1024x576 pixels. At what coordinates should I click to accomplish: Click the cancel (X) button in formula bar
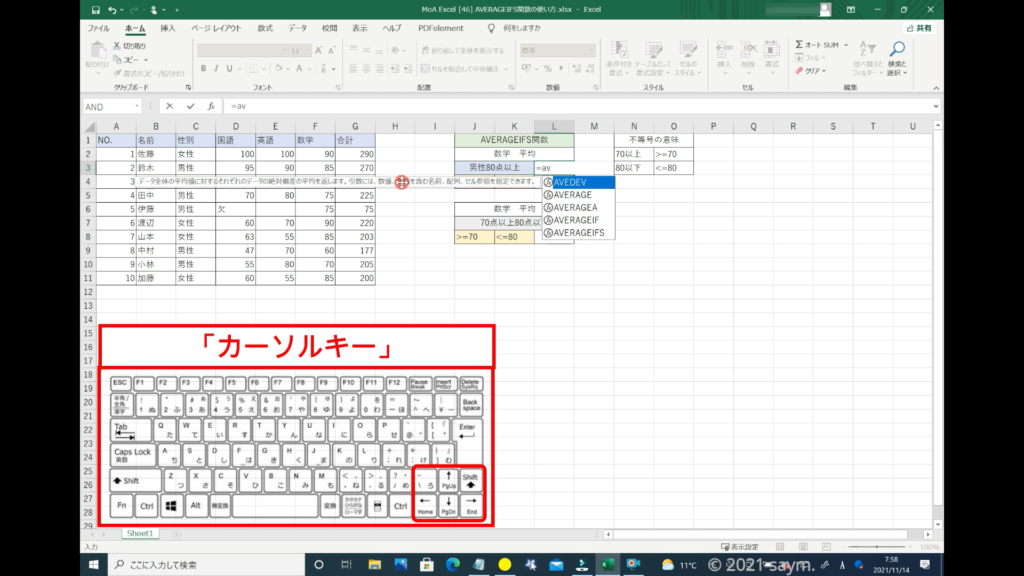point(170,106)
